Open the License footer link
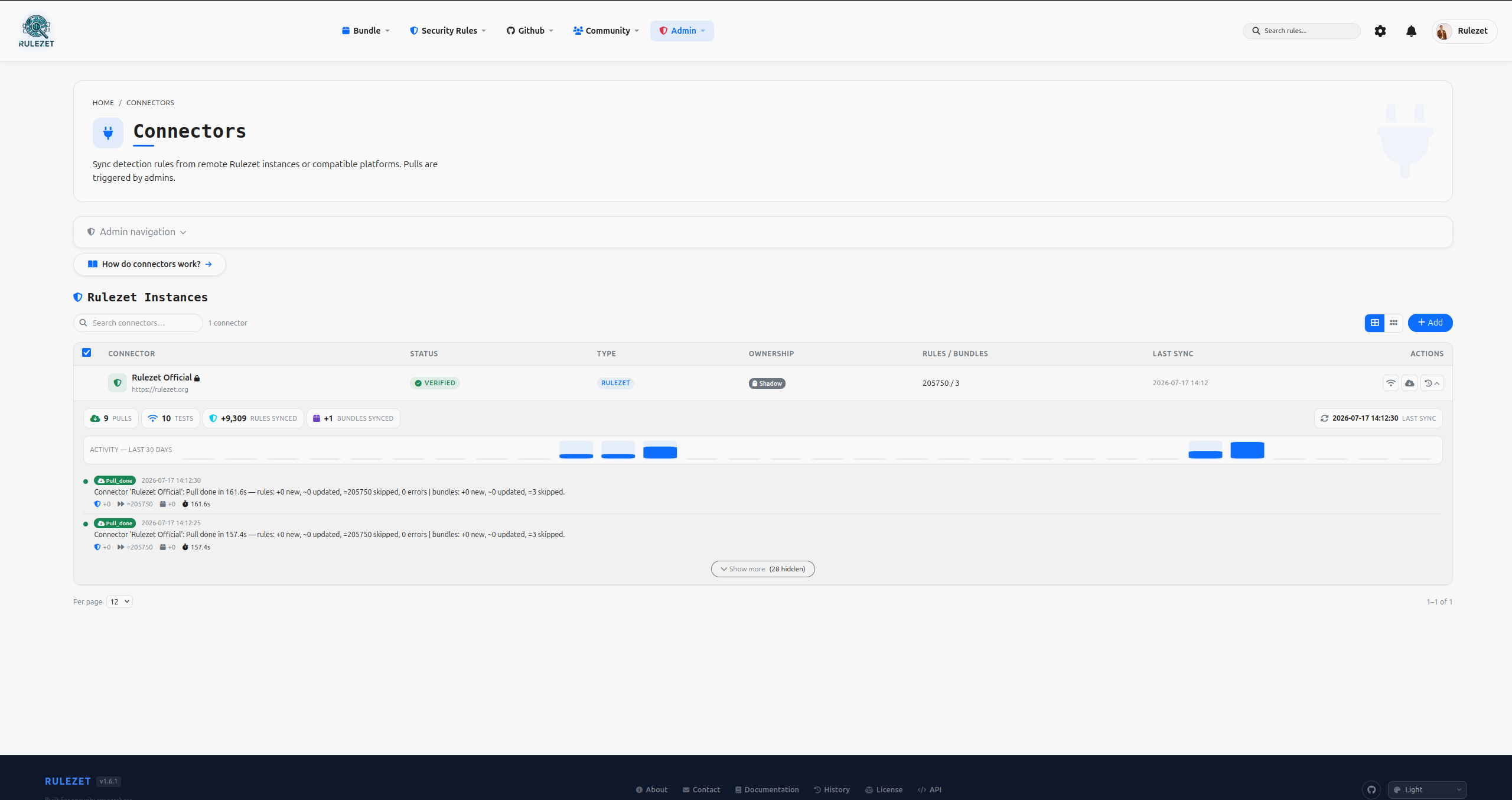Viewport: 1512px width, 800px height. click(884, 789)
